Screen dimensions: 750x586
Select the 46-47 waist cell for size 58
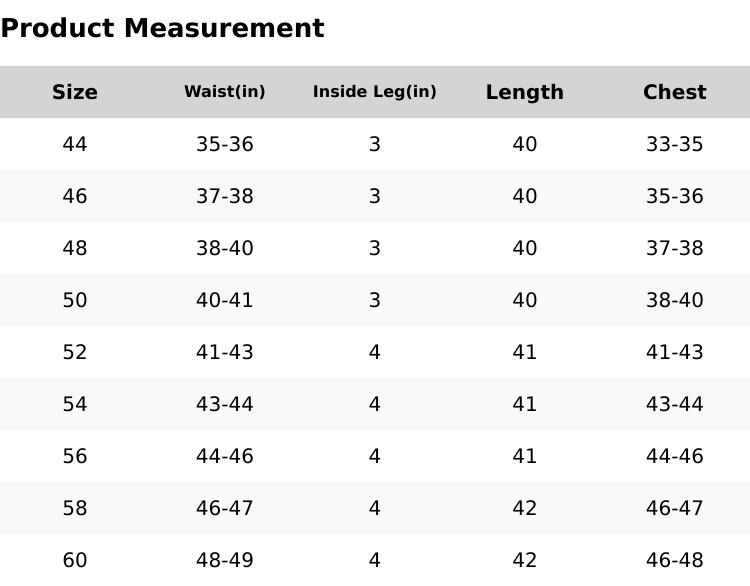point(225,508)
